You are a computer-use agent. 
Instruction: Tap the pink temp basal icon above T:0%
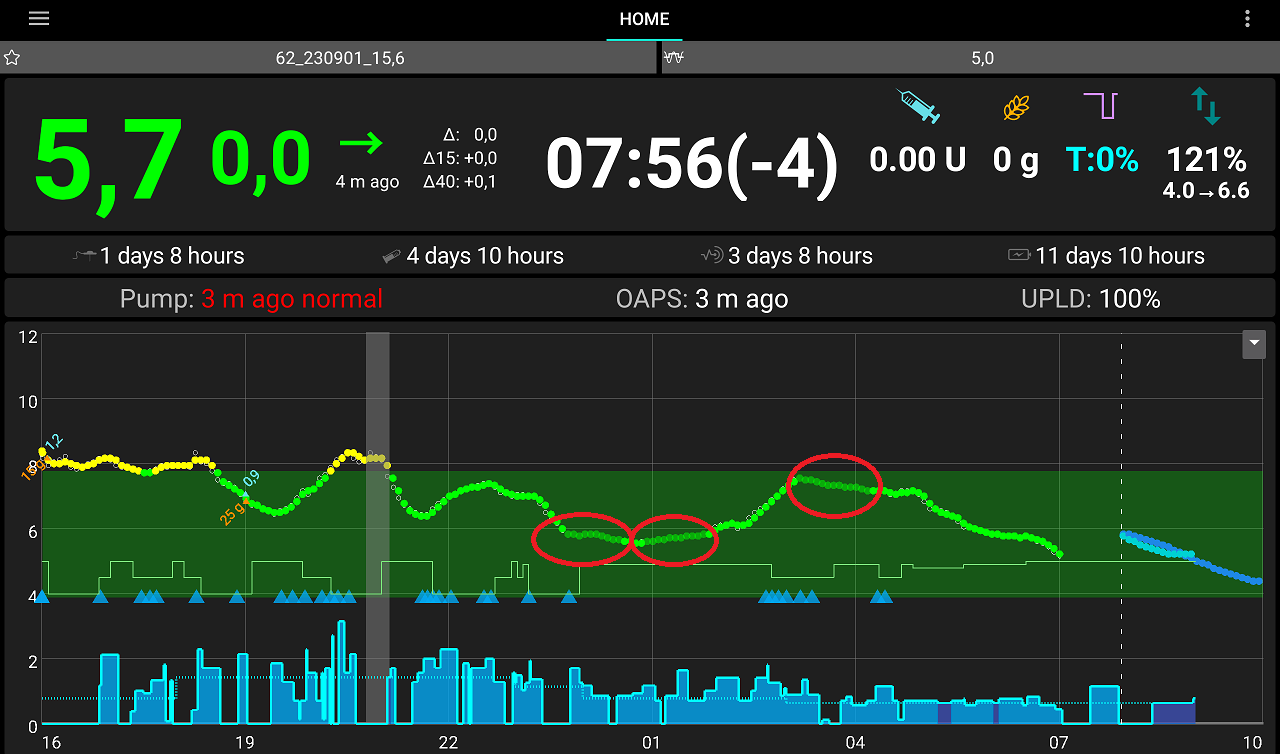point(1100,105)
